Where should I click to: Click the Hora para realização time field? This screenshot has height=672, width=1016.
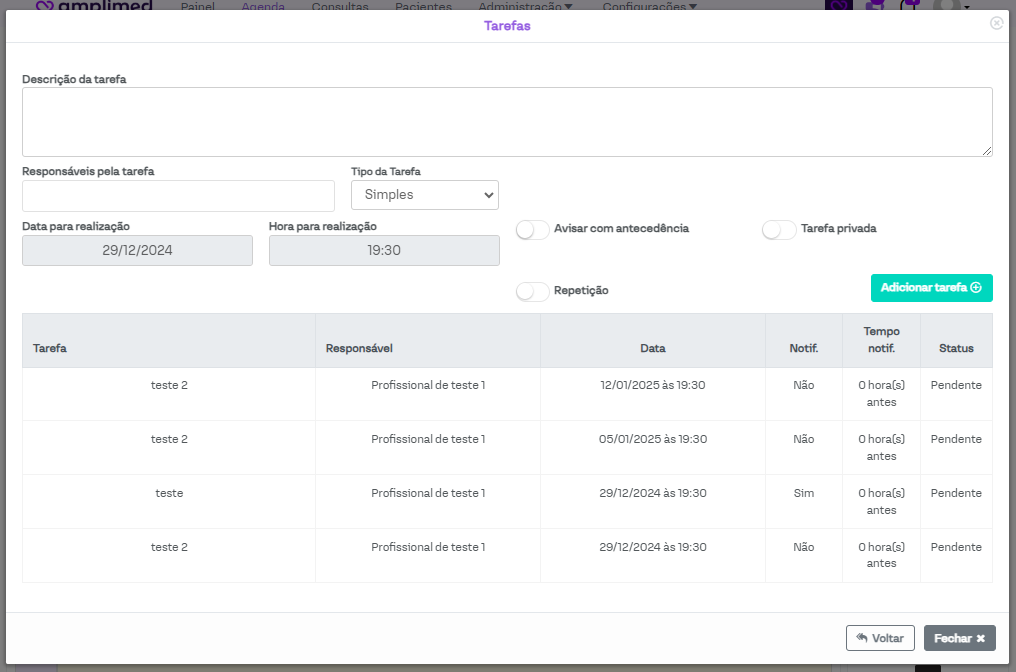(384, 251)
